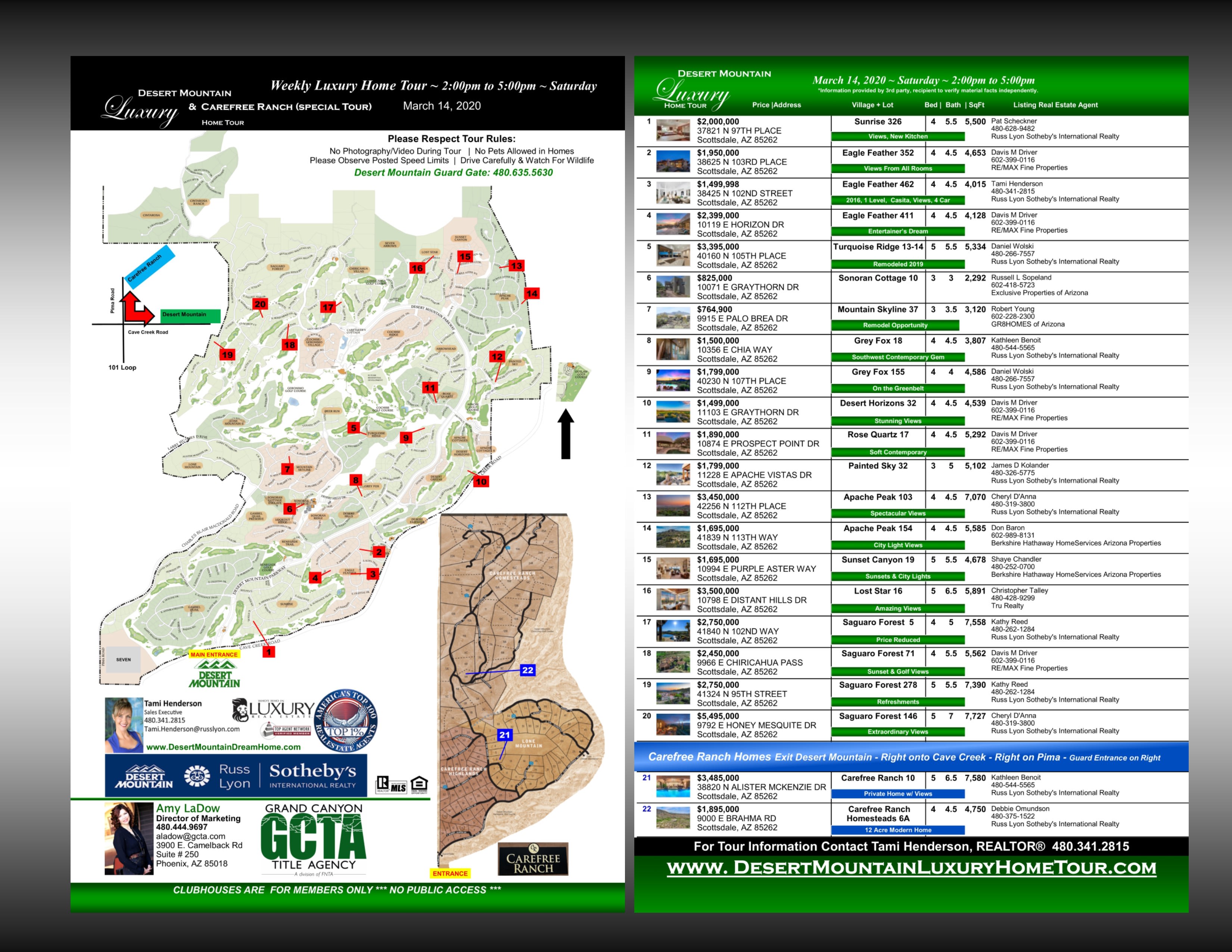Click the yellow MAIN ENTRANCE label
This screenshot has height=952, width=1232.
(214, 655)
